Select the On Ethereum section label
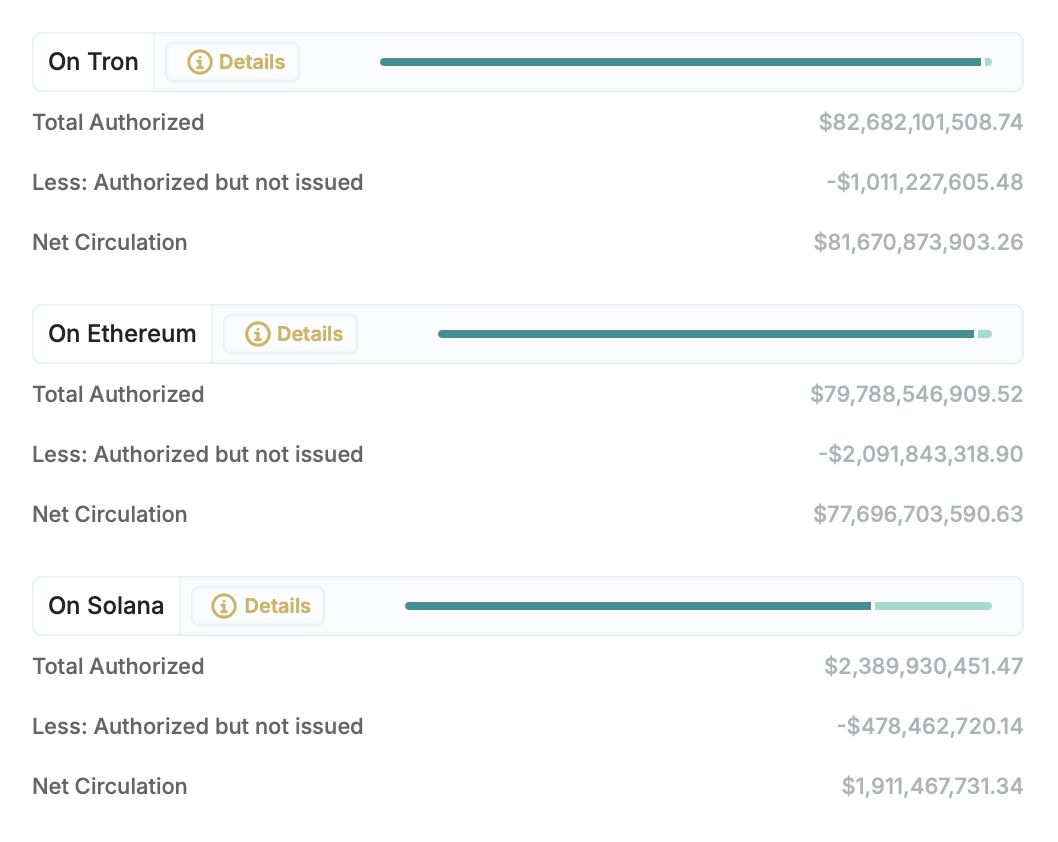Image resolution: width=1058 pixels, height=842 pixels. (x=122, y=333)
